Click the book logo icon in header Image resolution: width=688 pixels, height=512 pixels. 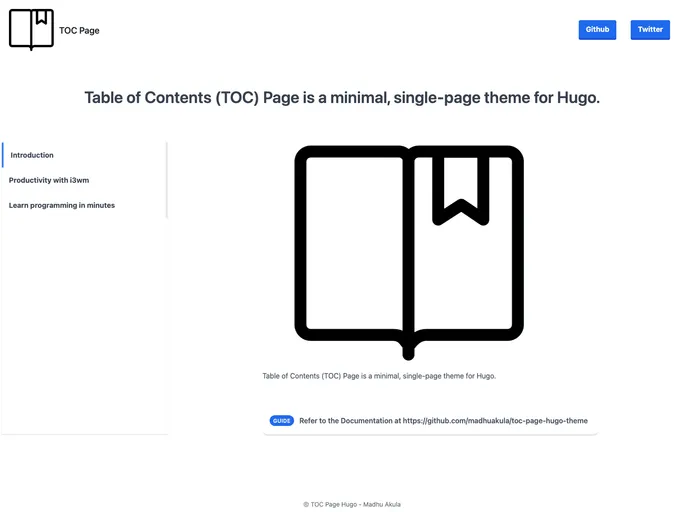[x=31, y=29]
